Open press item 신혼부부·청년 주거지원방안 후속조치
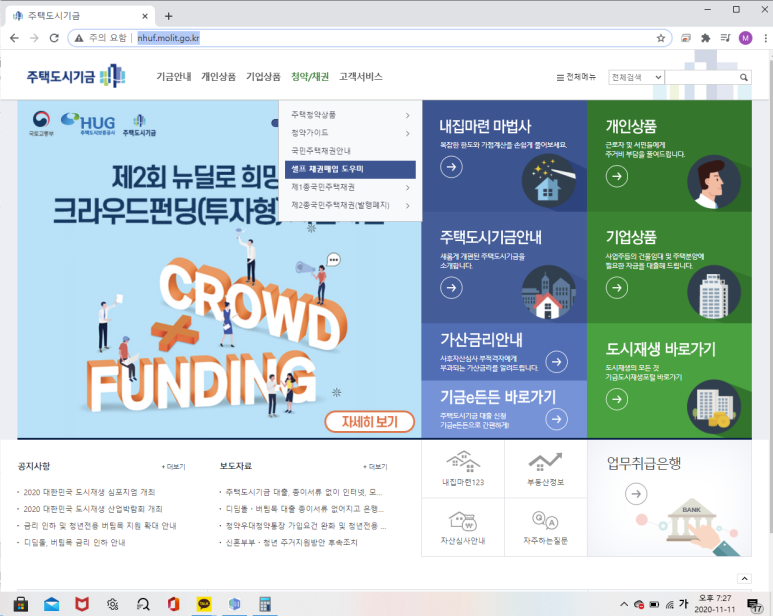The image size is (773, 616). [x=291, y=543]
